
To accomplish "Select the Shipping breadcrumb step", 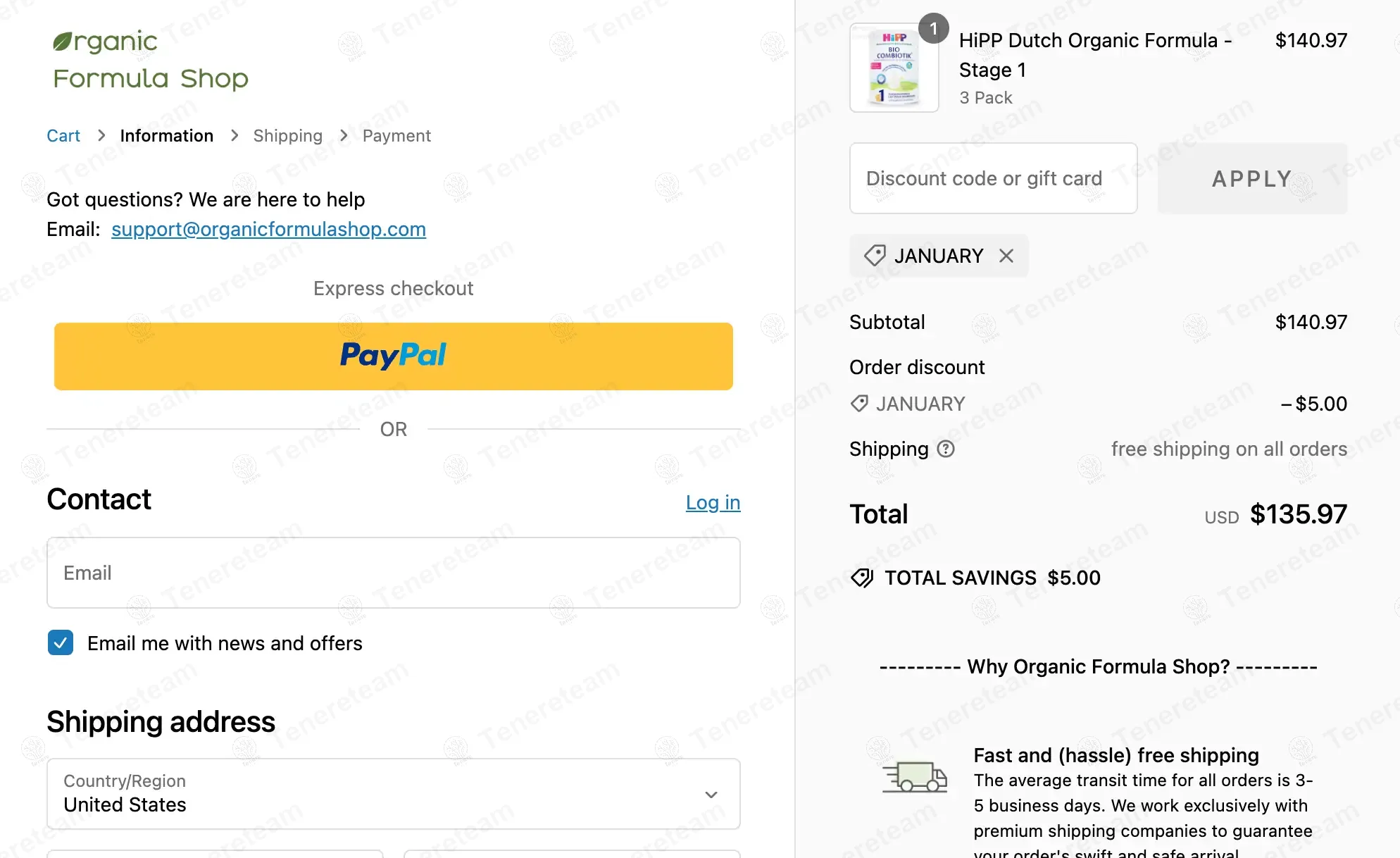I will [x=288, y=135].
